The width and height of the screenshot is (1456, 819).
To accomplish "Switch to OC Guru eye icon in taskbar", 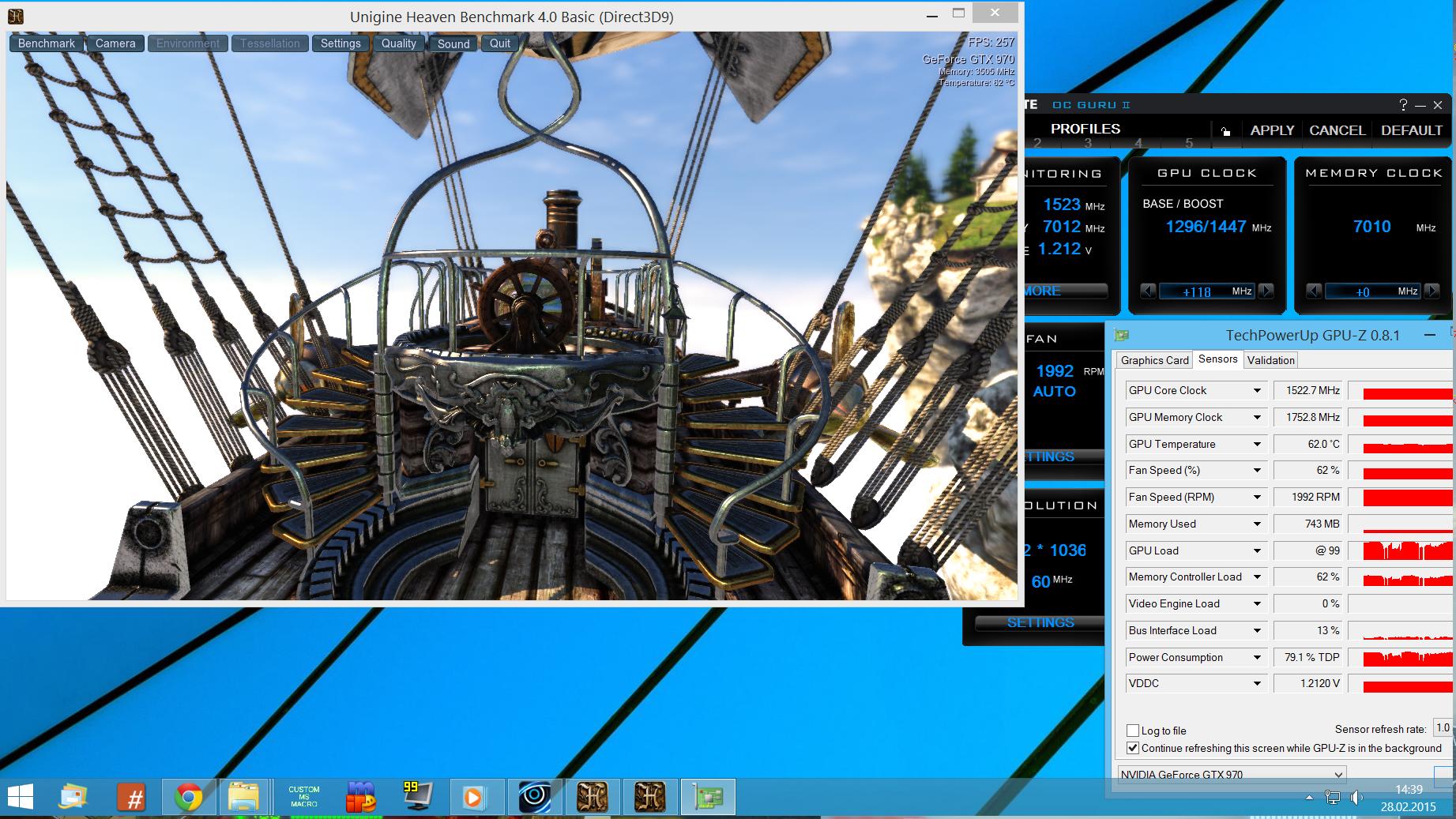I will [534, 798].
